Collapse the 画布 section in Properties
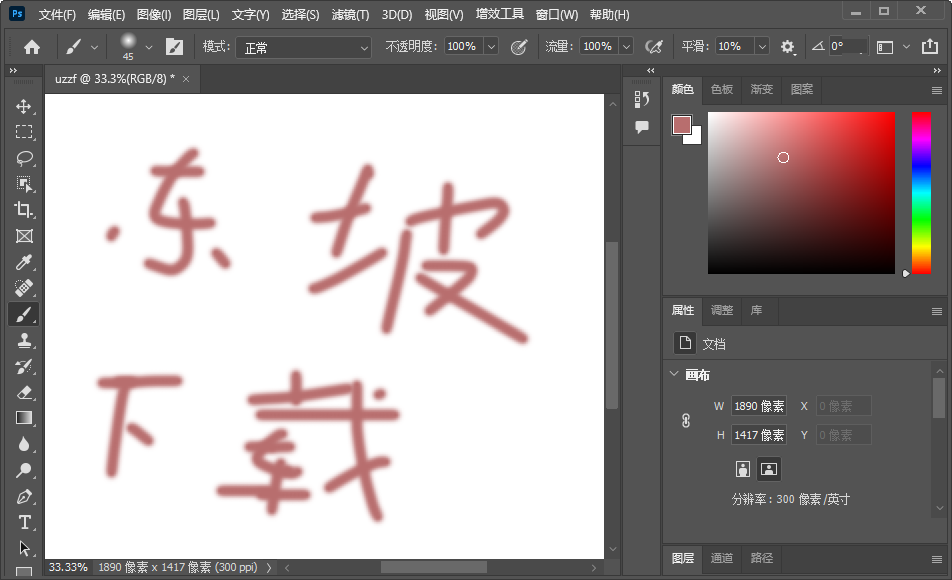952x580 pixels. [673, 375]
